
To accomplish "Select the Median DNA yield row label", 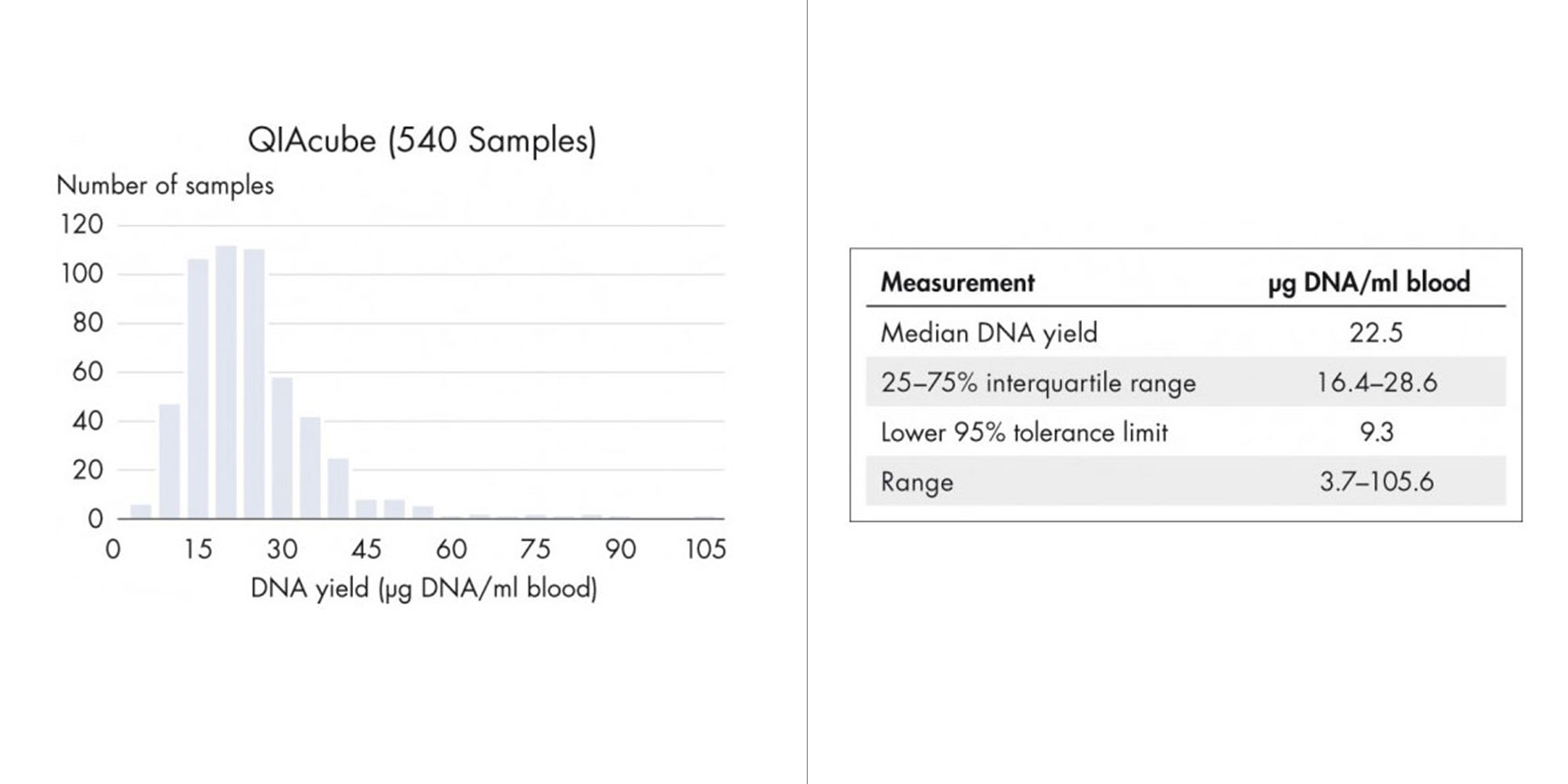I will [989, 333].
